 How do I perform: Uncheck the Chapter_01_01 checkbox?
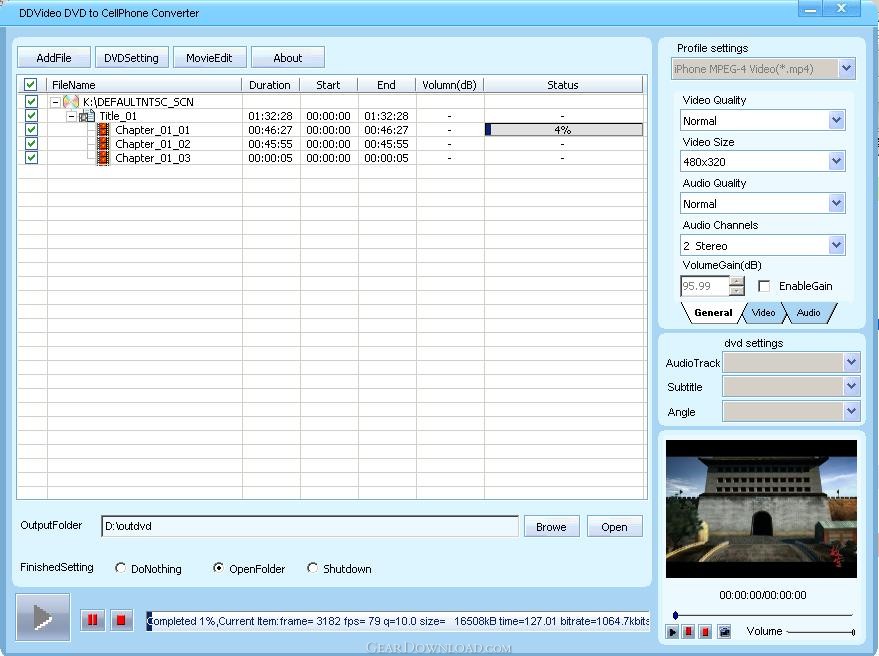[31, 130]
